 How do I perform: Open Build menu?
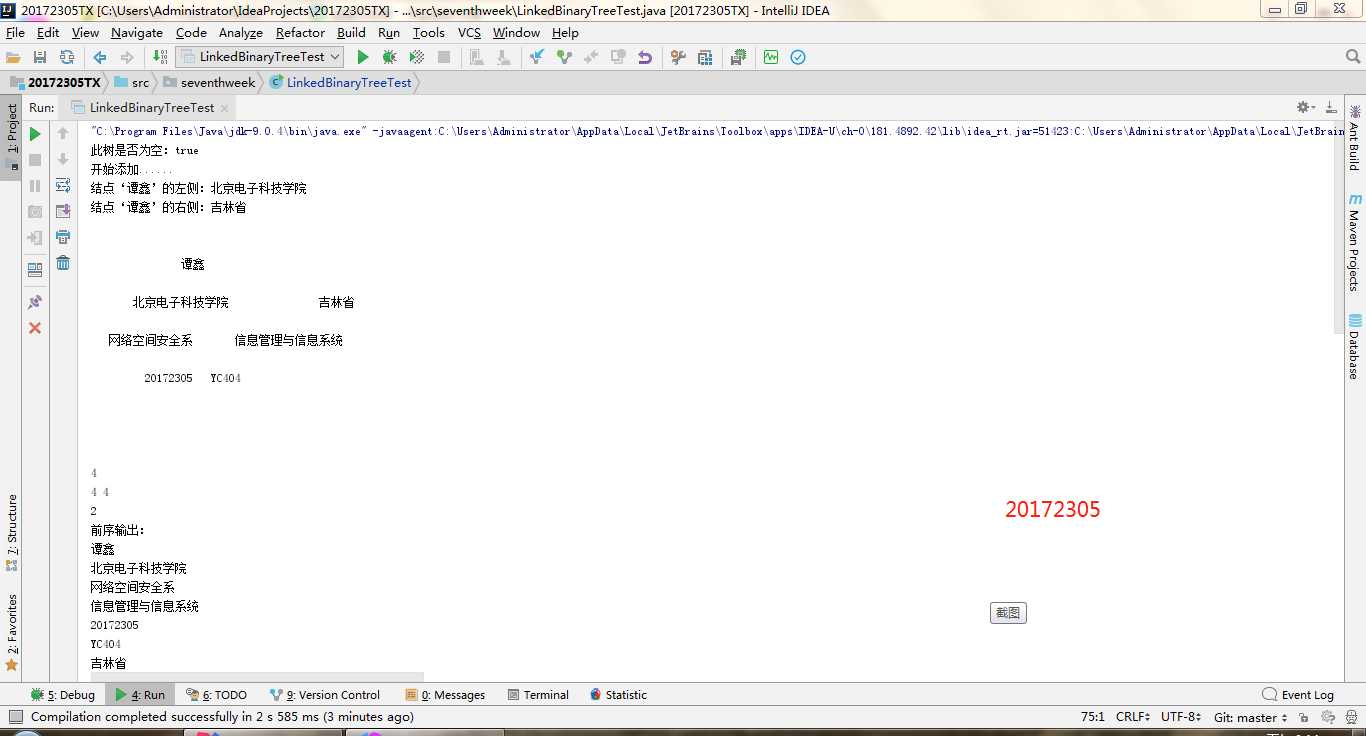point(351,33)
